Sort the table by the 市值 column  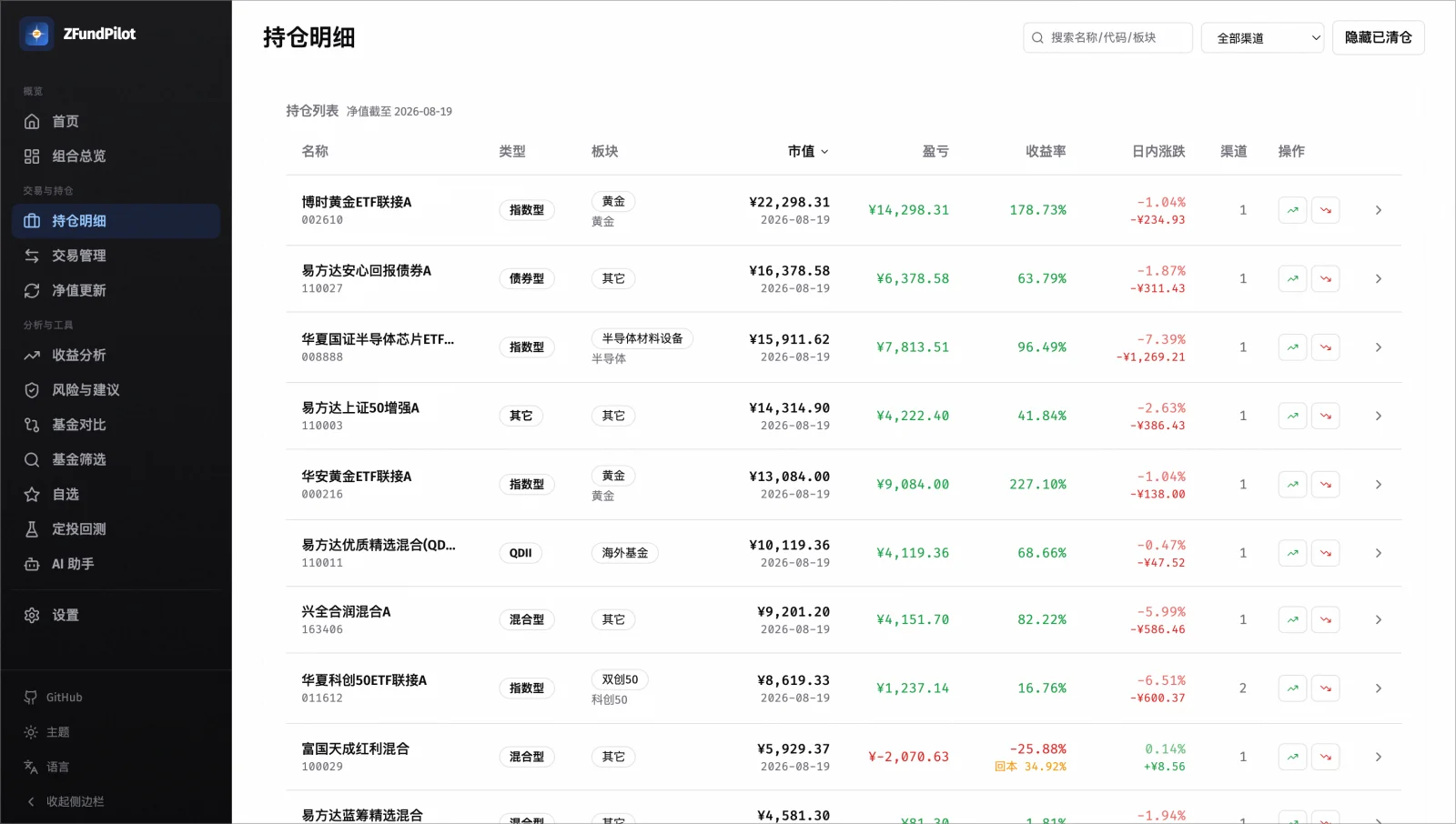(x=808, y=151)
